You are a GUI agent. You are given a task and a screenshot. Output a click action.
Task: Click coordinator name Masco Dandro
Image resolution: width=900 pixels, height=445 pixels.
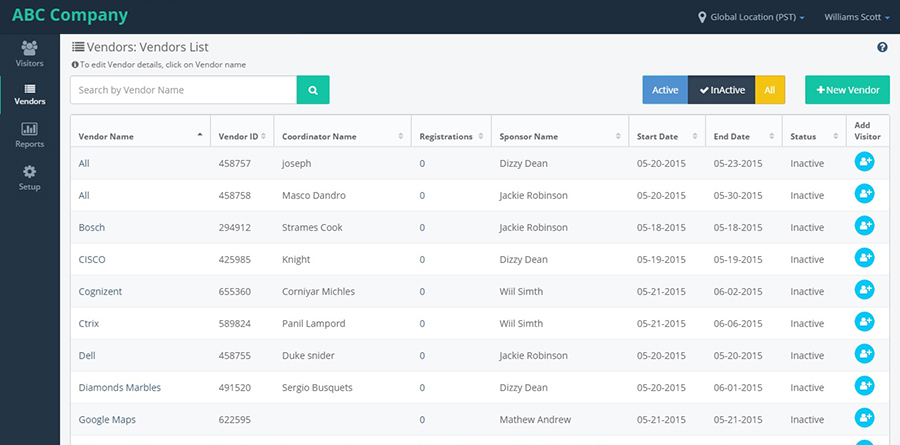[314, 195]
